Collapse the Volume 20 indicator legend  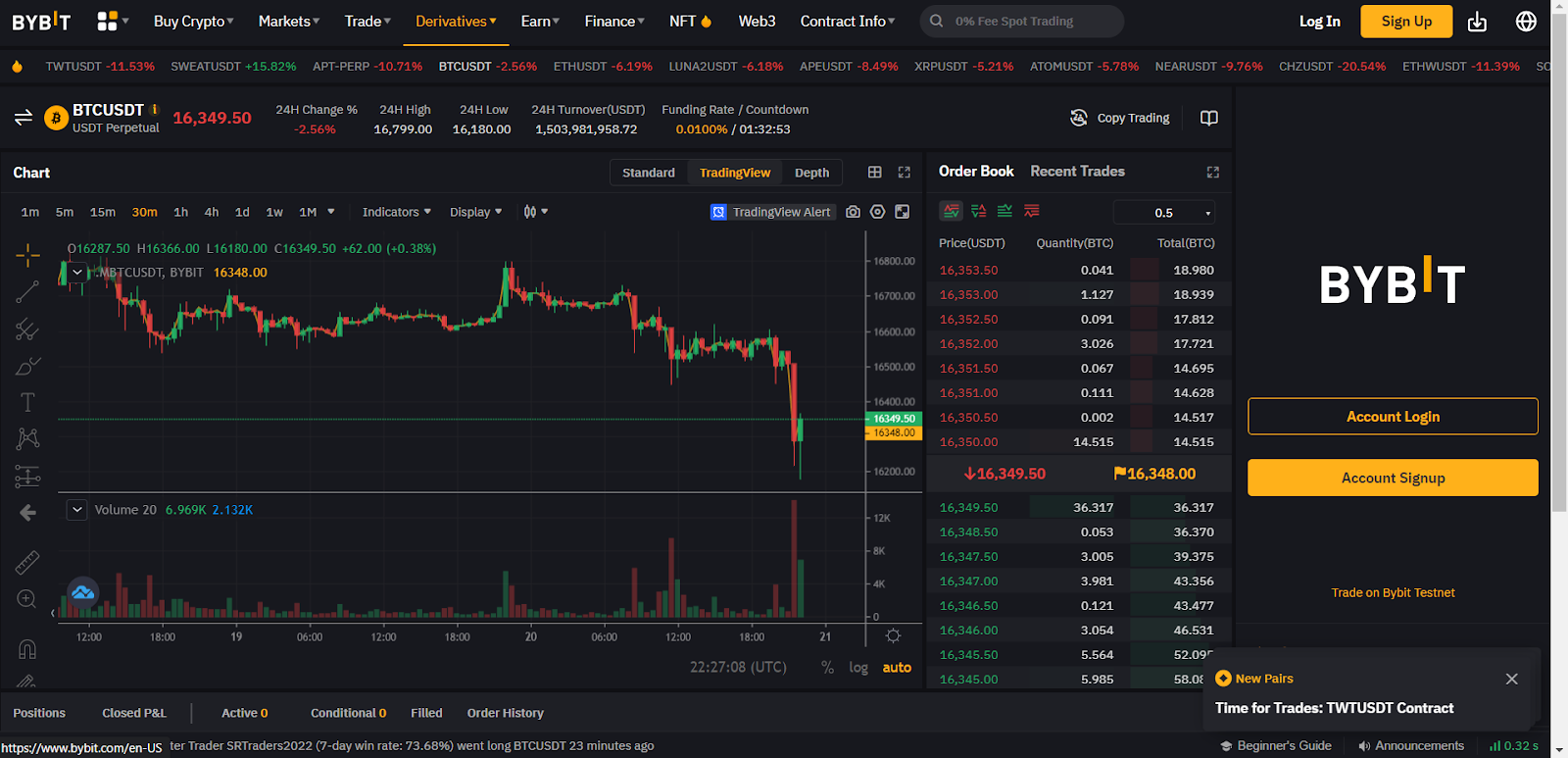77,510
